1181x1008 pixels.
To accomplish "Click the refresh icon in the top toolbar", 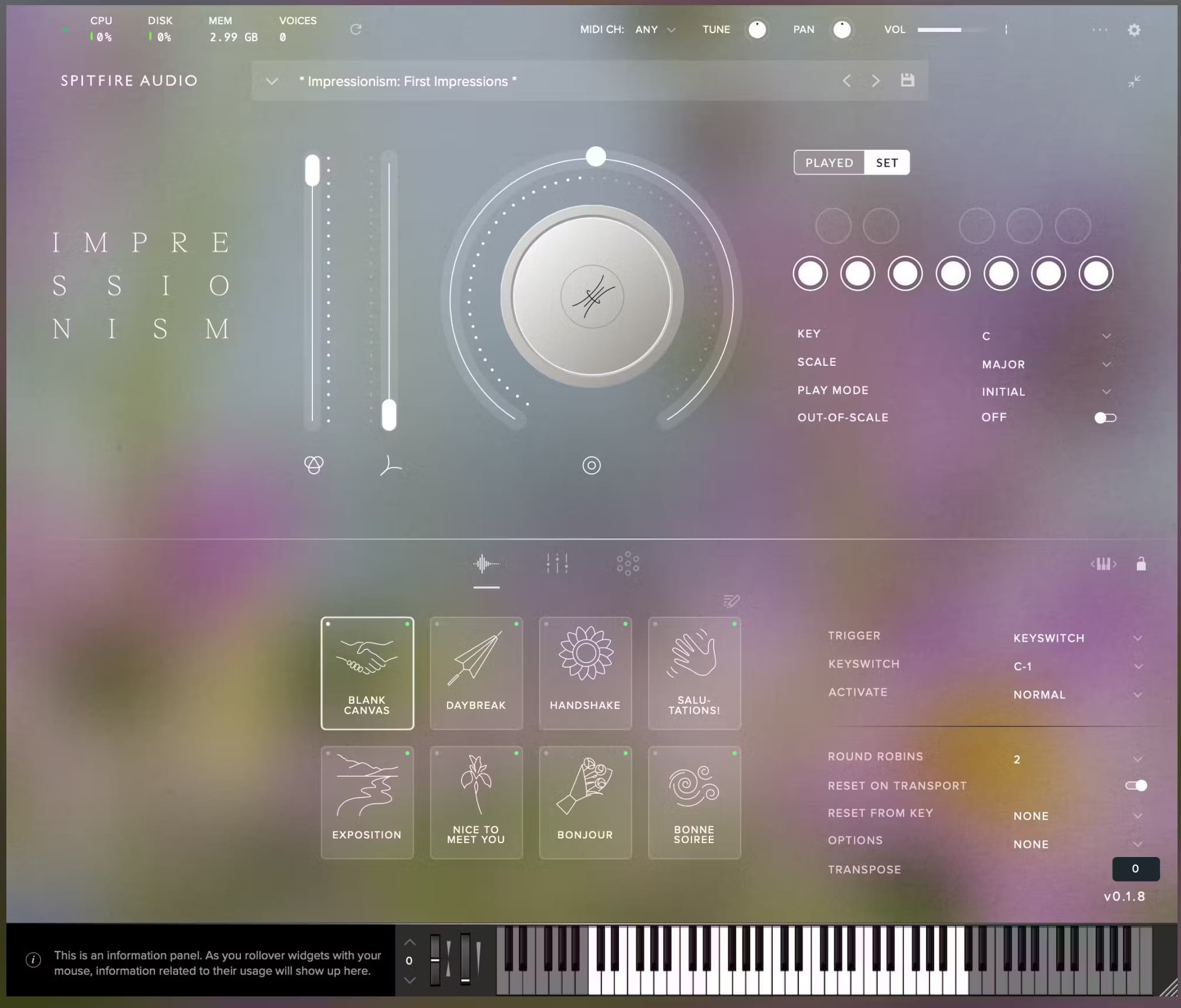I will point(357,30).
